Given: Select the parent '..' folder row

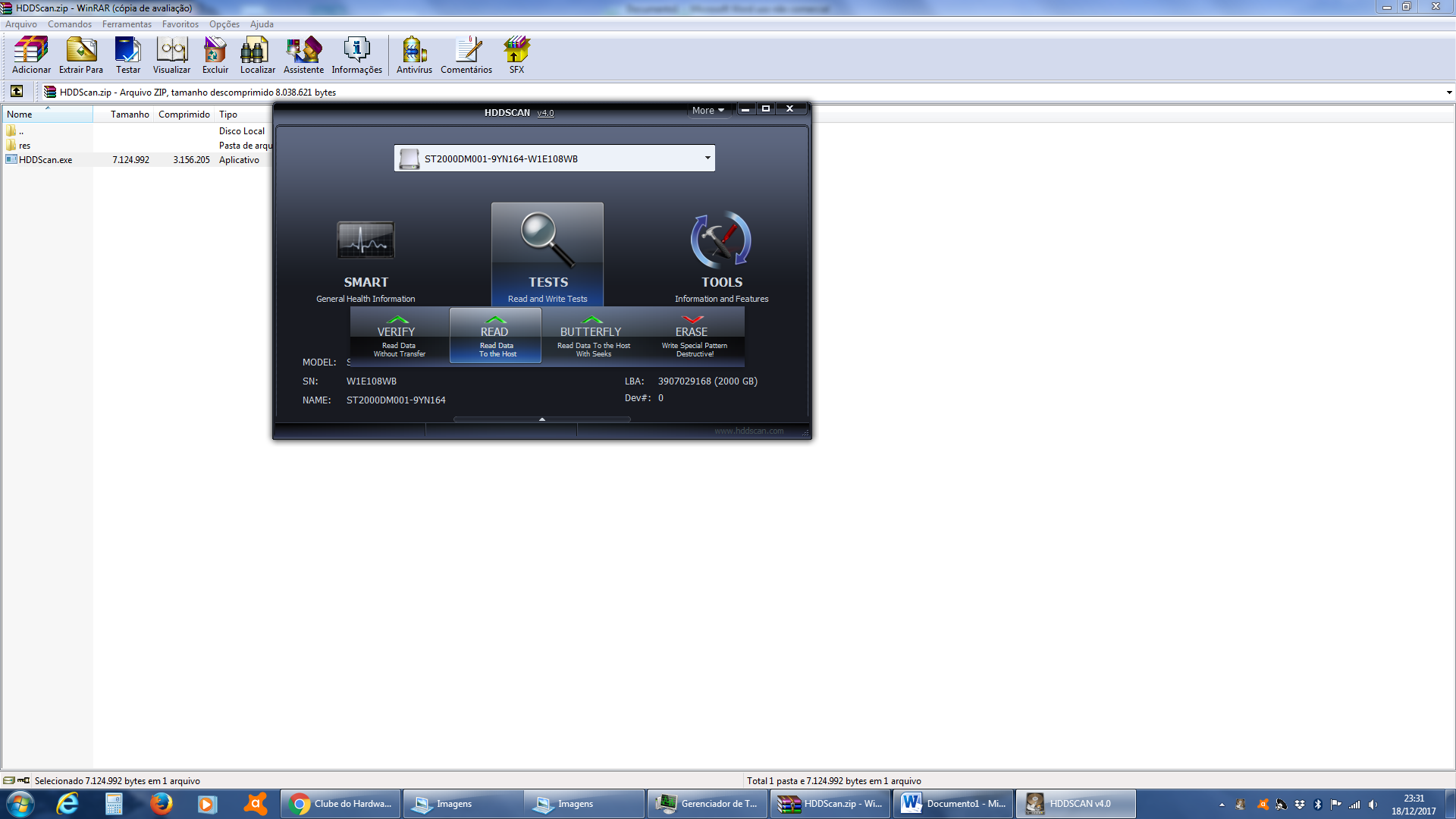Looking at the screenshot, I should point(138,131).
